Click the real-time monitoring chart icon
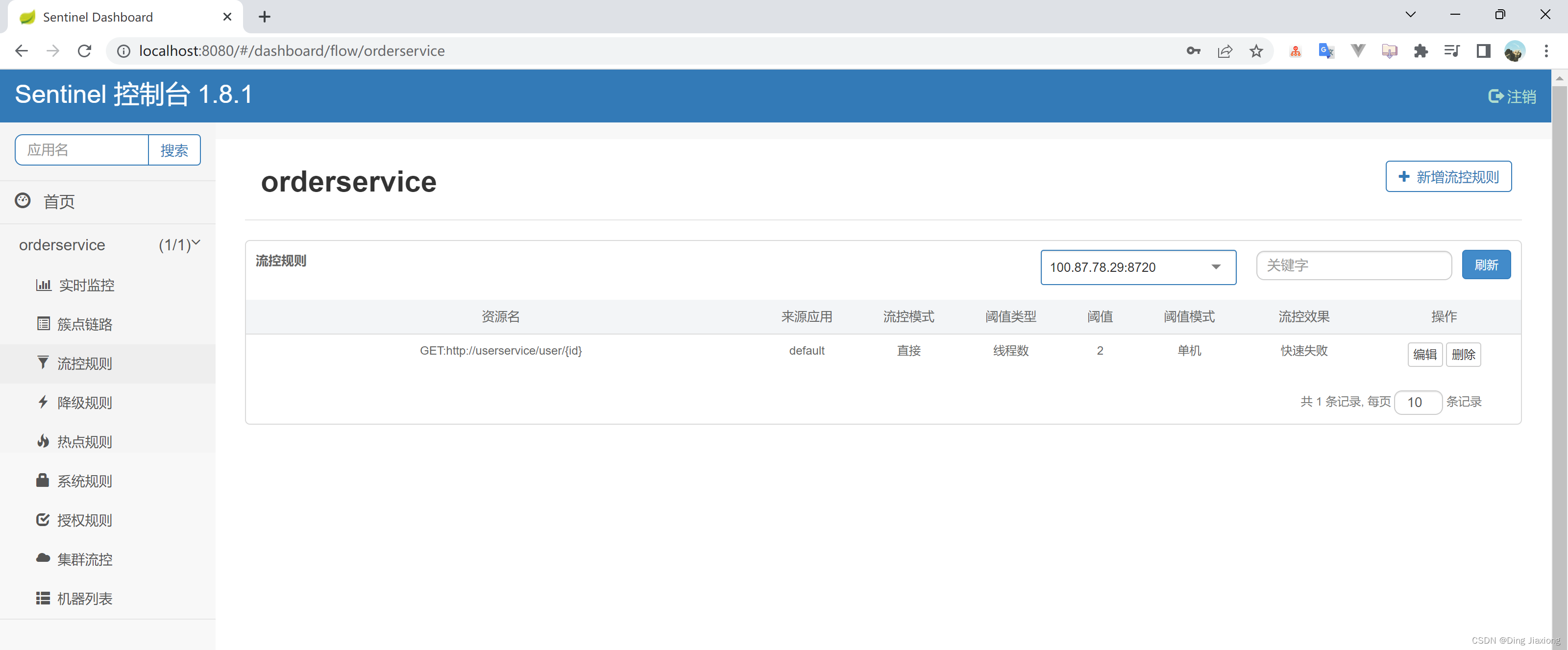Image resolution: width=1568 pixels, height=650 pixels. click(43, 285)
